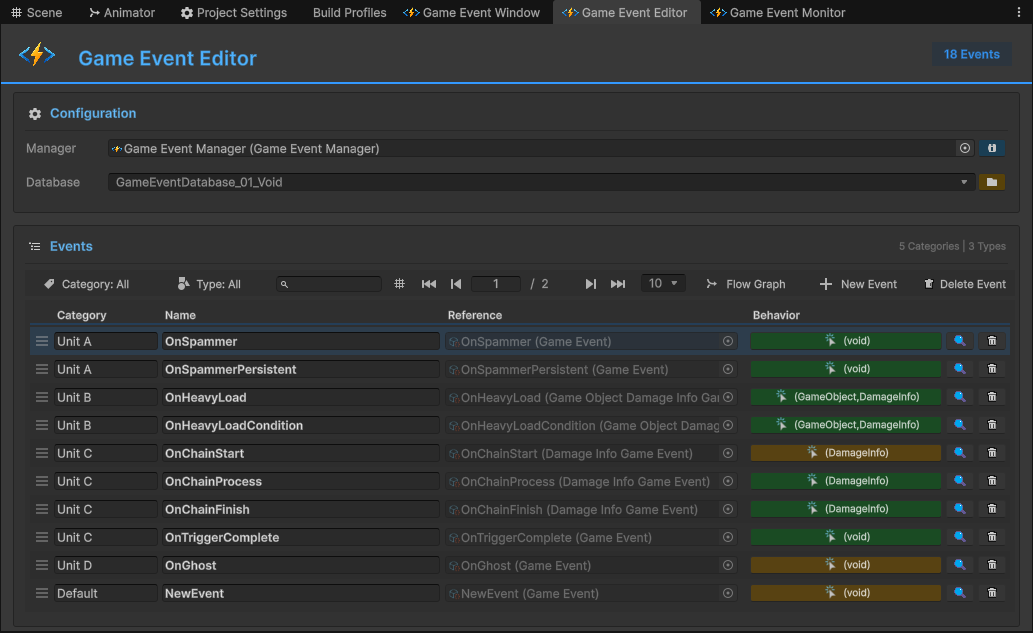Open OnSpammer's reference picker circle icon
The width and height of the screenshot is (1033, 633).
[728, 340]
